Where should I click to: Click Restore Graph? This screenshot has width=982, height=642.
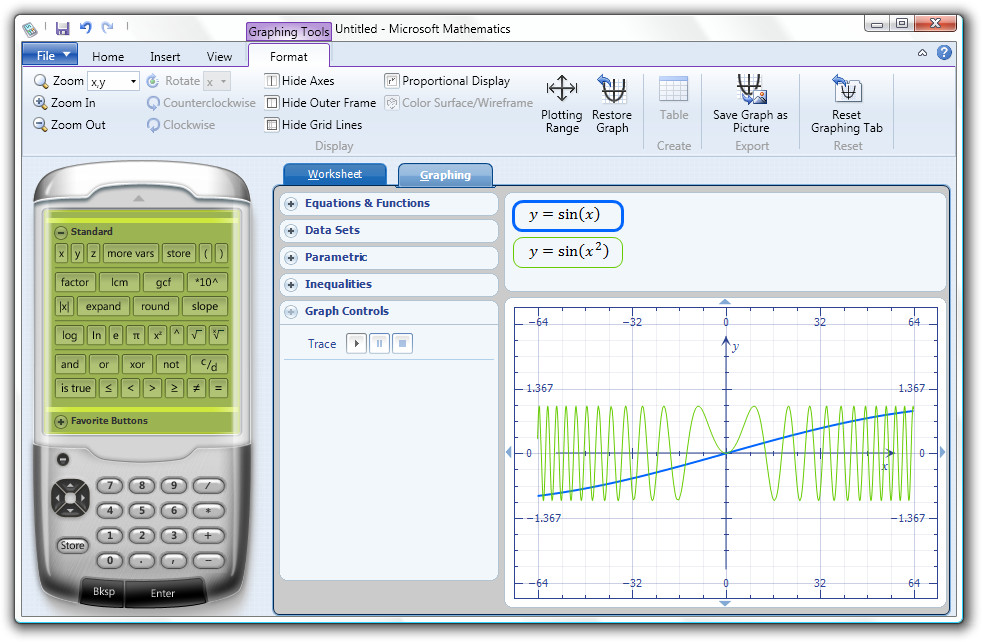612,104
